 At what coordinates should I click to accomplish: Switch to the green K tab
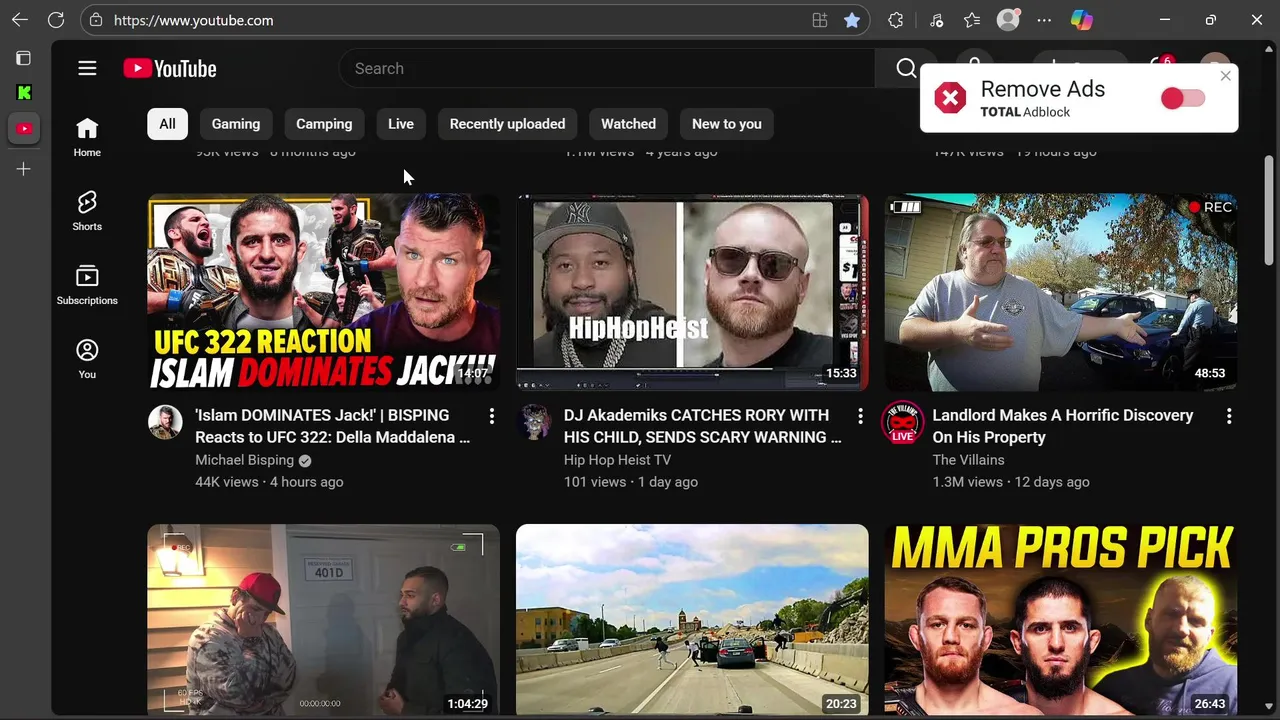(24, 93)
